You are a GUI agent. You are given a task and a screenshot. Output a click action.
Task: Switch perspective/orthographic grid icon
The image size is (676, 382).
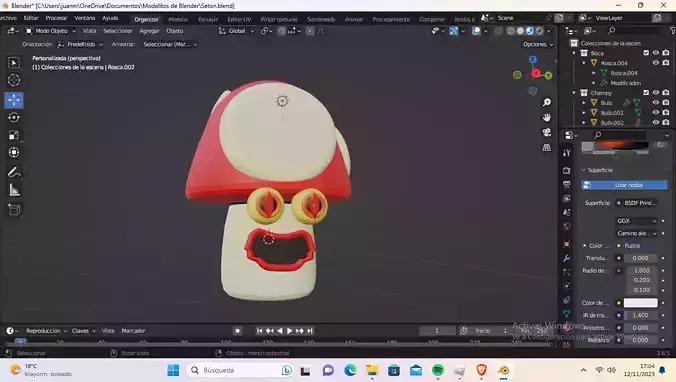(547, 147)
